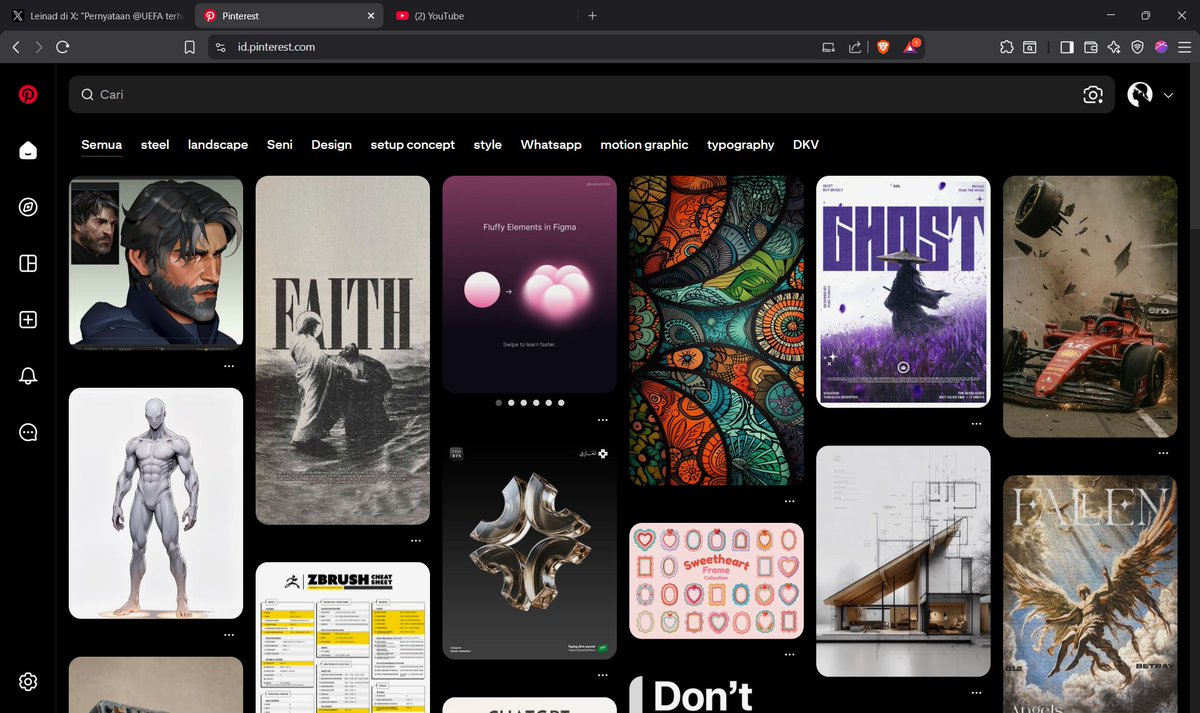
Task: Open the Fluffy Elements in Figma pin
Action: (x=530, y=285)
